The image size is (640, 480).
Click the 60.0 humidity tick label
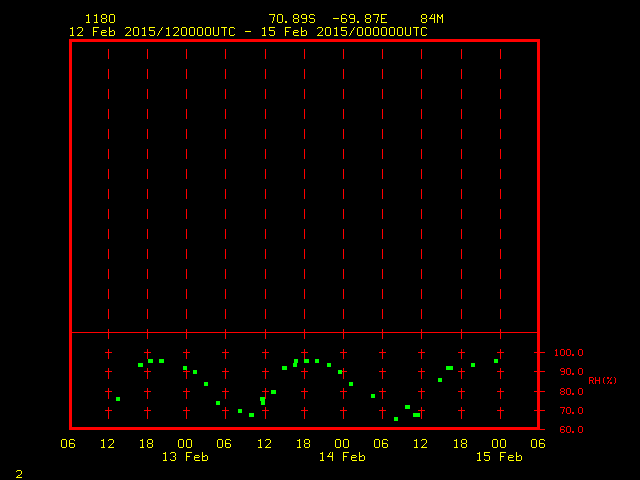tap(572, 430)
